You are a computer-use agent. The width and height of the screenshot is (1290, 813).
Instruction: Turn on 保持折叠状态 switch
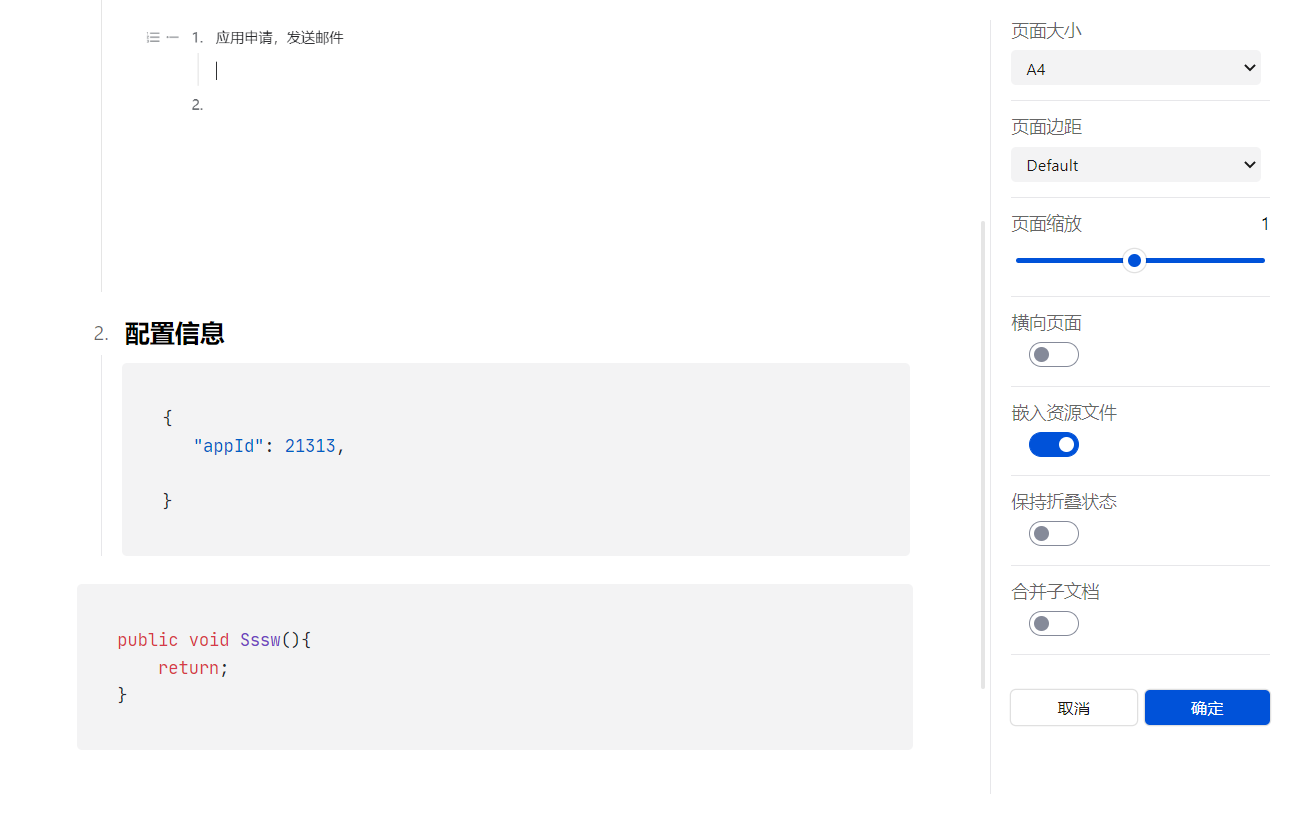[x=1053, y=534]
